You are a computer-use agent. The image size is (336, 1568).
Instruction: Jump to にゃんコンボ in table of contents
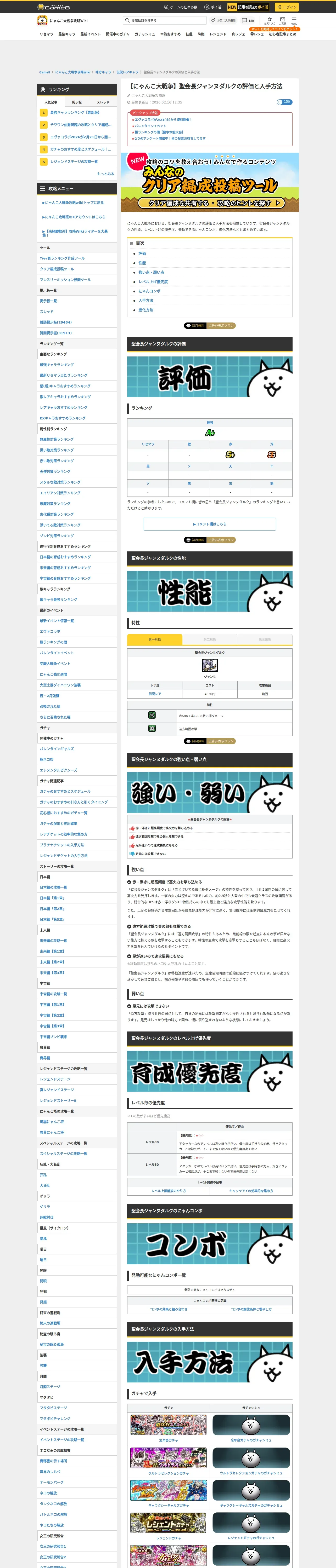click(149, 291)
